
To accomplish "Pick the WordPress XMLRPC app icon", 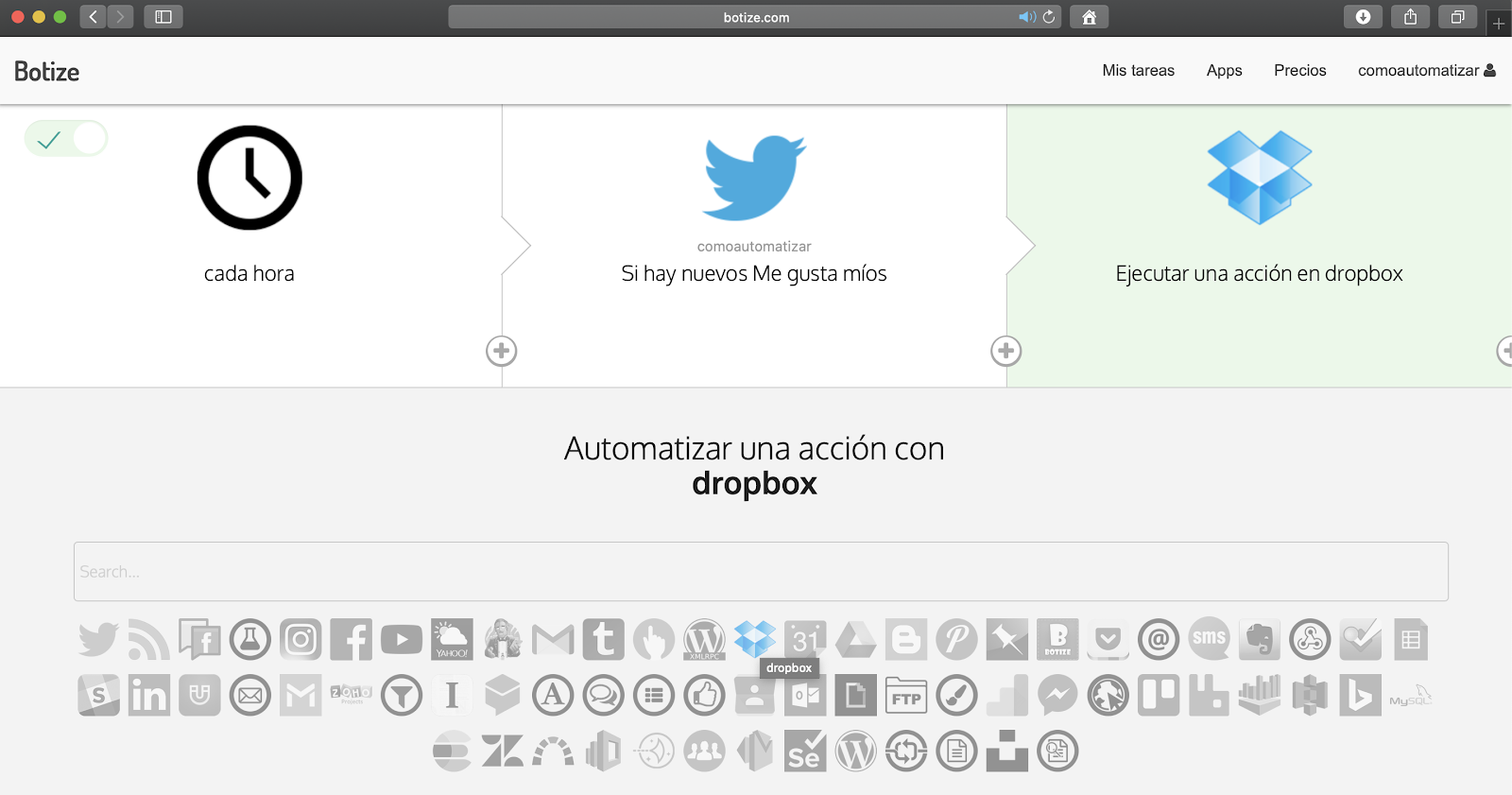I will 704,640.
